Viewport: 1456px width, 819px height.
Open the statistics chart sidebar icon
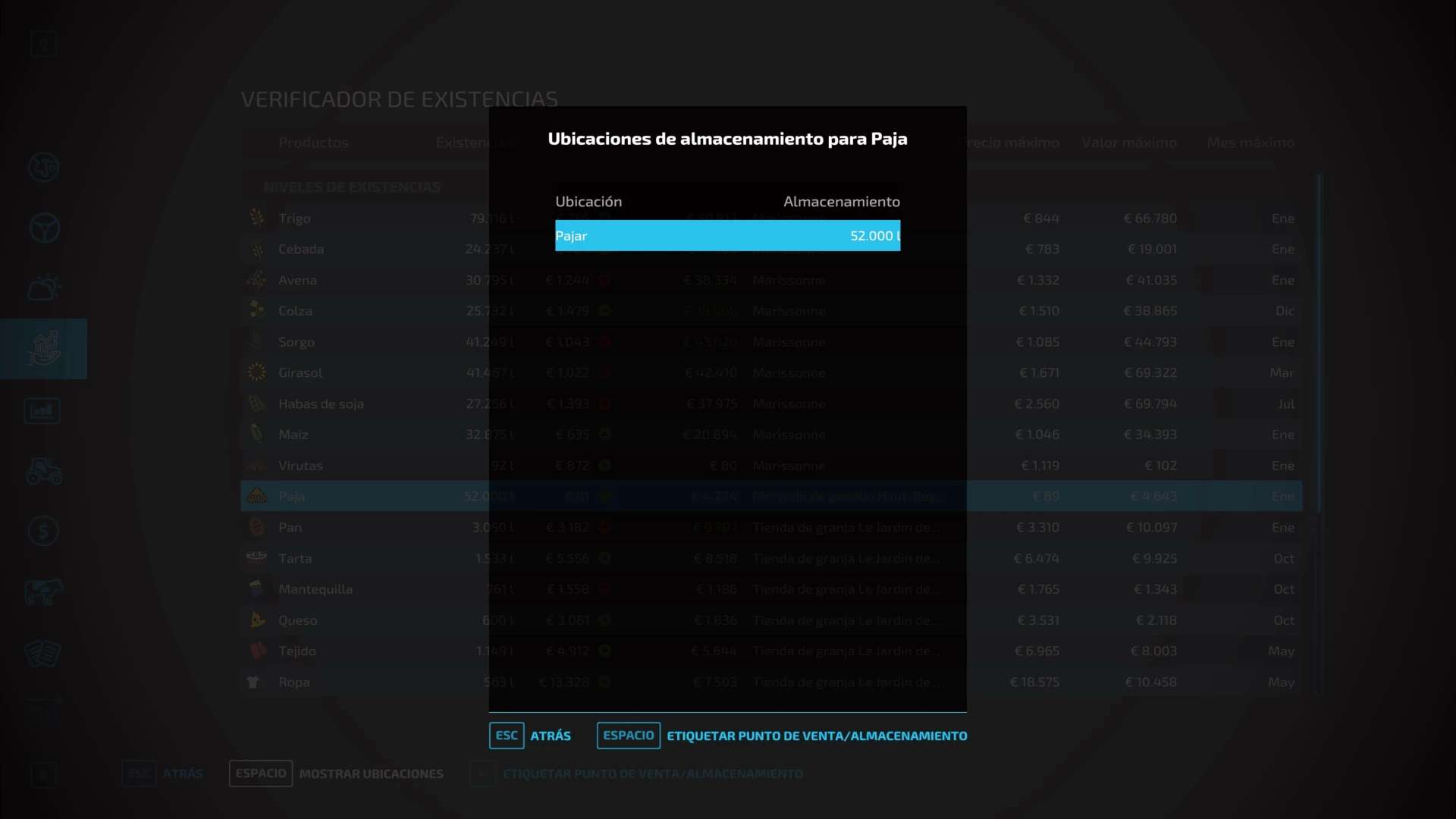pyautogui.click(x=42, y=411)
